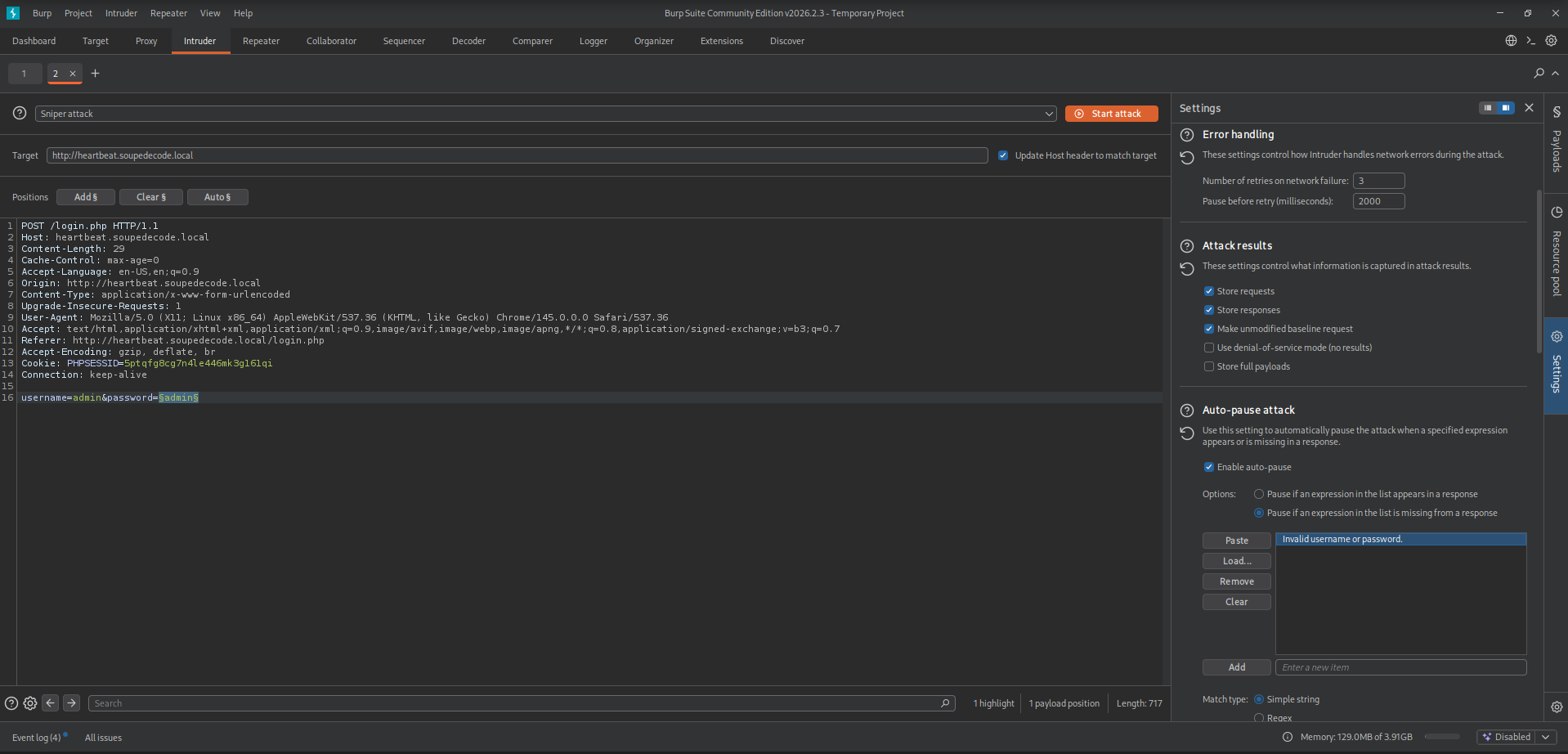
Task: Focus the number of retries on network failure field
Action: tap(1379, 181)
